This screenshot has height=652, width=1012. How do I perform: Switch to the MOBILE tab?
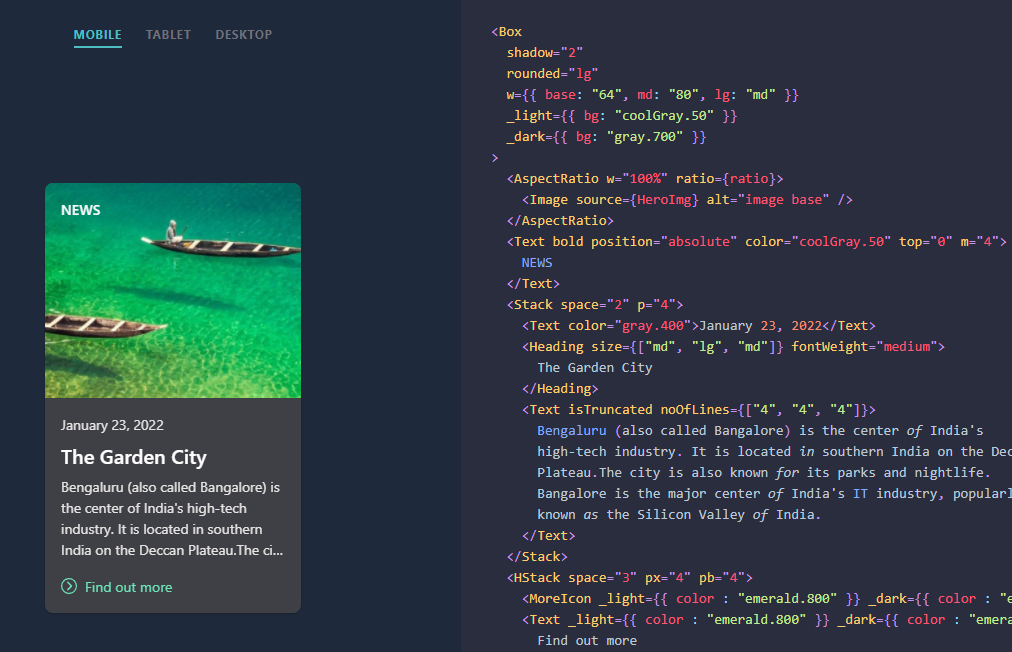[x=97, y=35]
